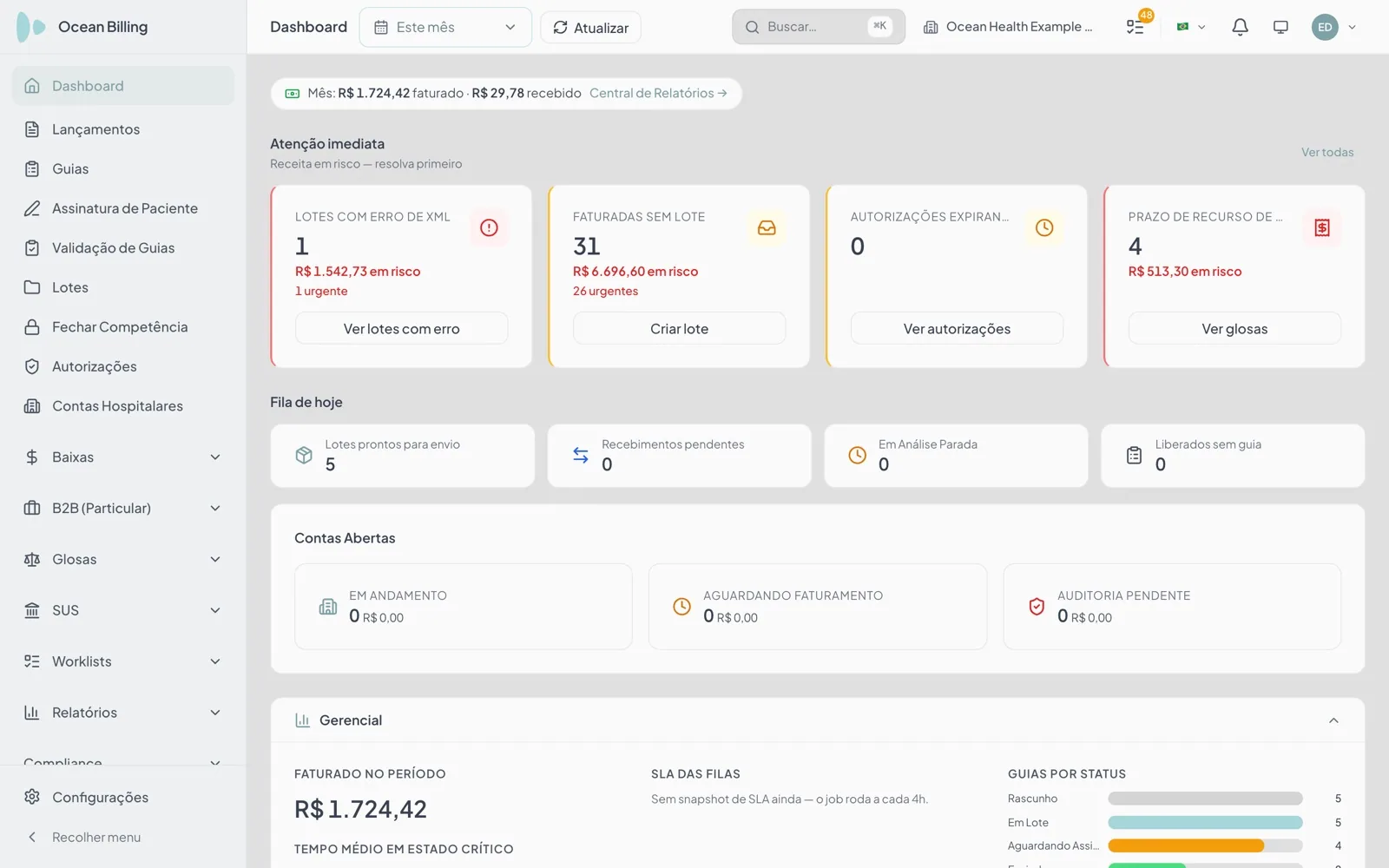Open Configurações in the sidebar
The width and height of the screenshot is (1389, 868).
tap(122, 797)
